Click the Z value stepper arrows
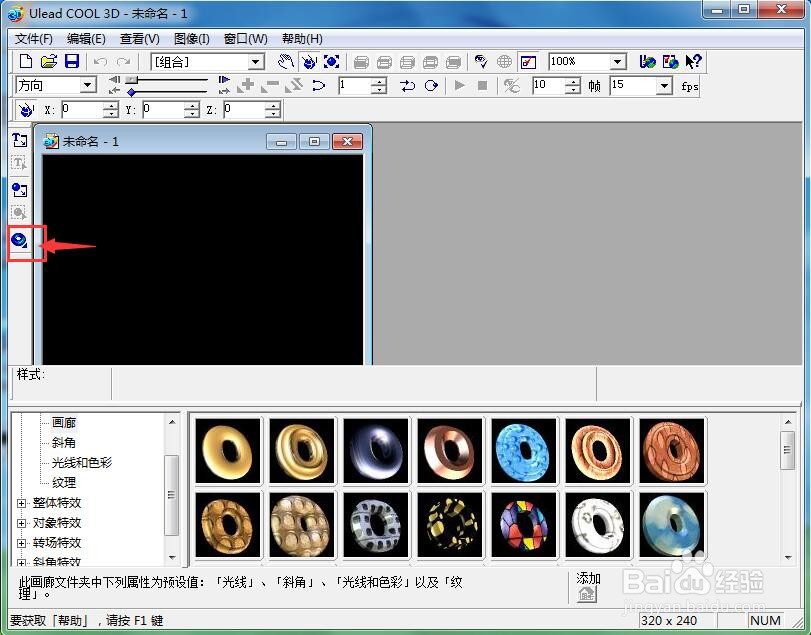The width and height of the screenshot is (811, 635). coord(273,109)
